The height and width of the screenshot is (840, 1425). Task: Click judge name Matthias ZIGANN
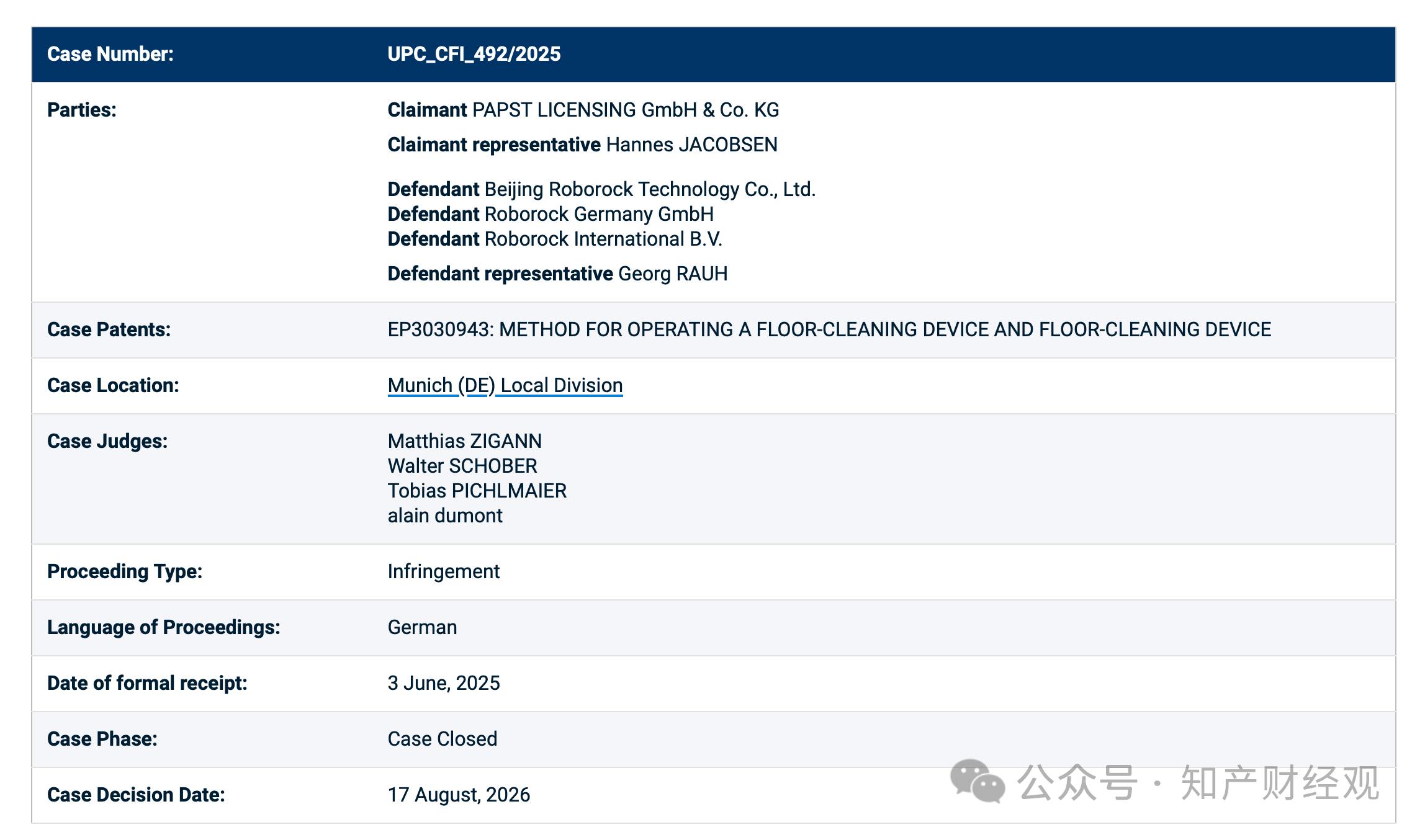[465, 441]
